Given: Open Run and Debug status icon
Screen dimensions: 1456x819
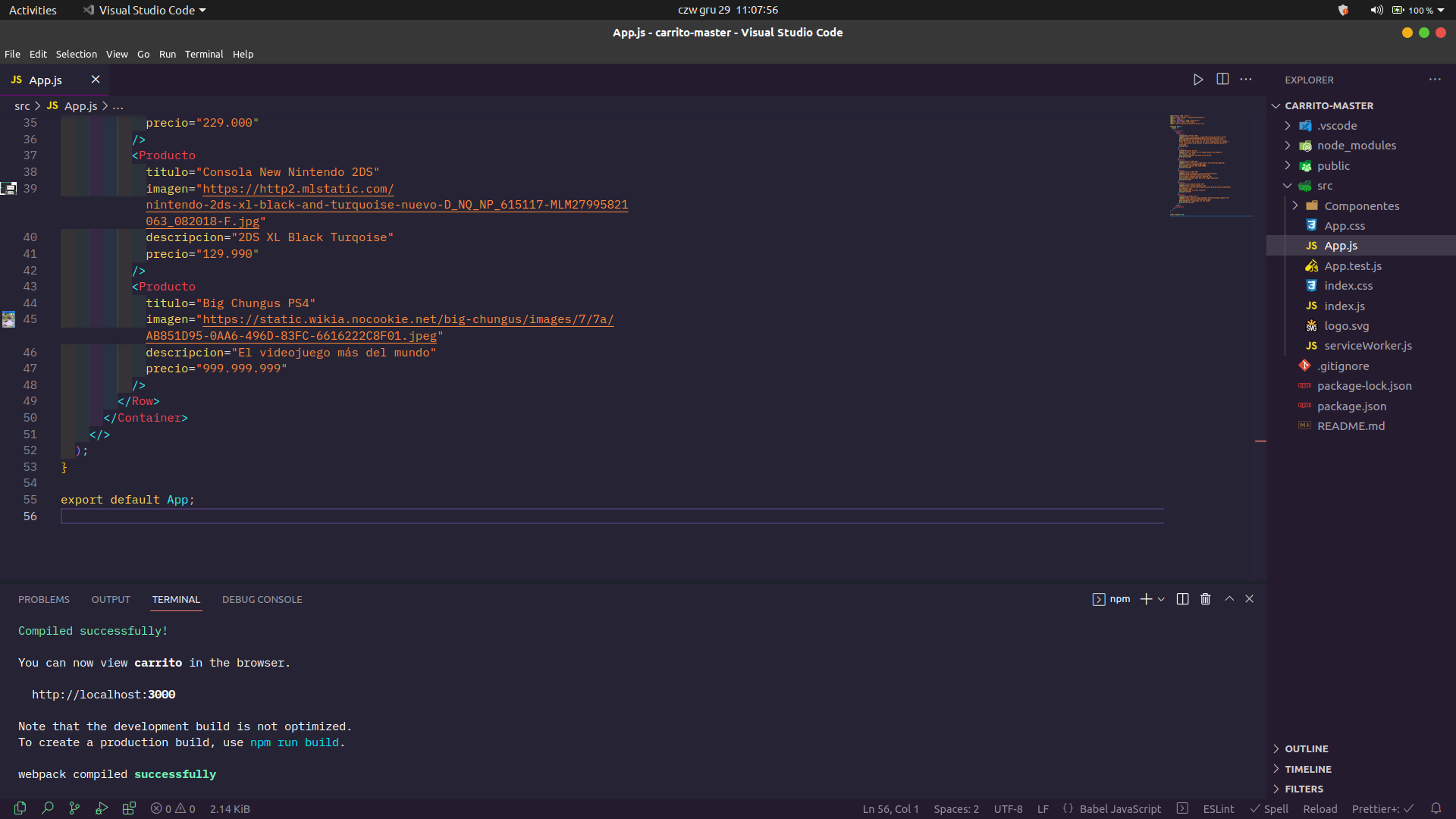Looking at the screenshot, I should pos(102,808).
